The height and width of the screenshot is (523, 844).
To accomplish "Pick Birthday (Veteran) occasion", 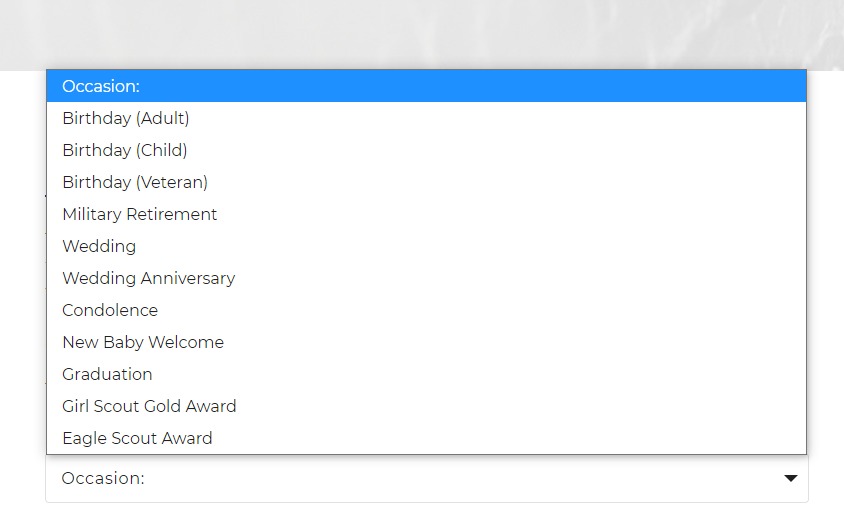I will click(426, 182).
